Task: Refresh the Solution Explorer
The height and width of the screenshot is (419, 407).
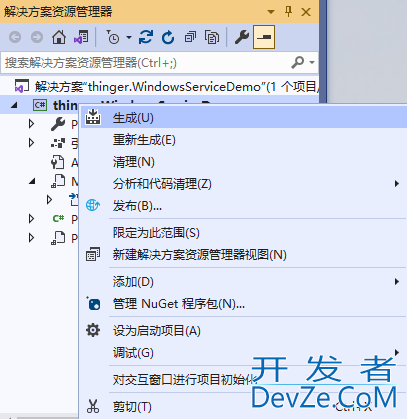Action: [168, 37]
